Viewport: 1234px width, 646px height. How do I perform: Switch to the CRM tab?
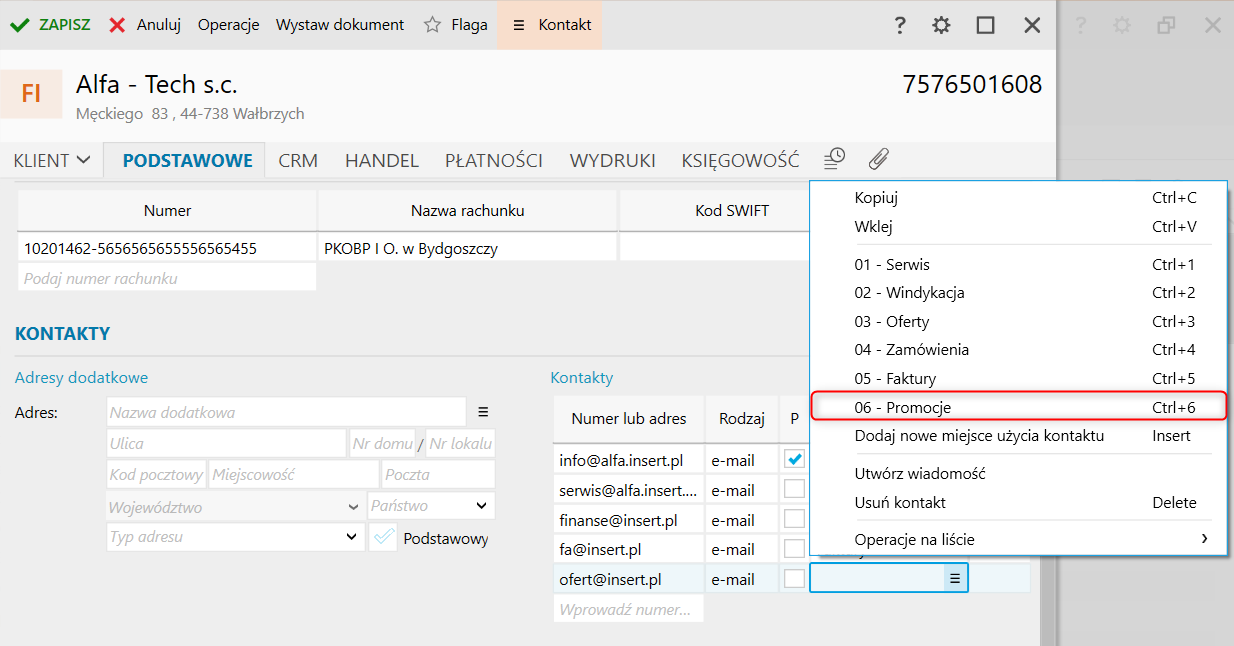(x=298, y=160)
